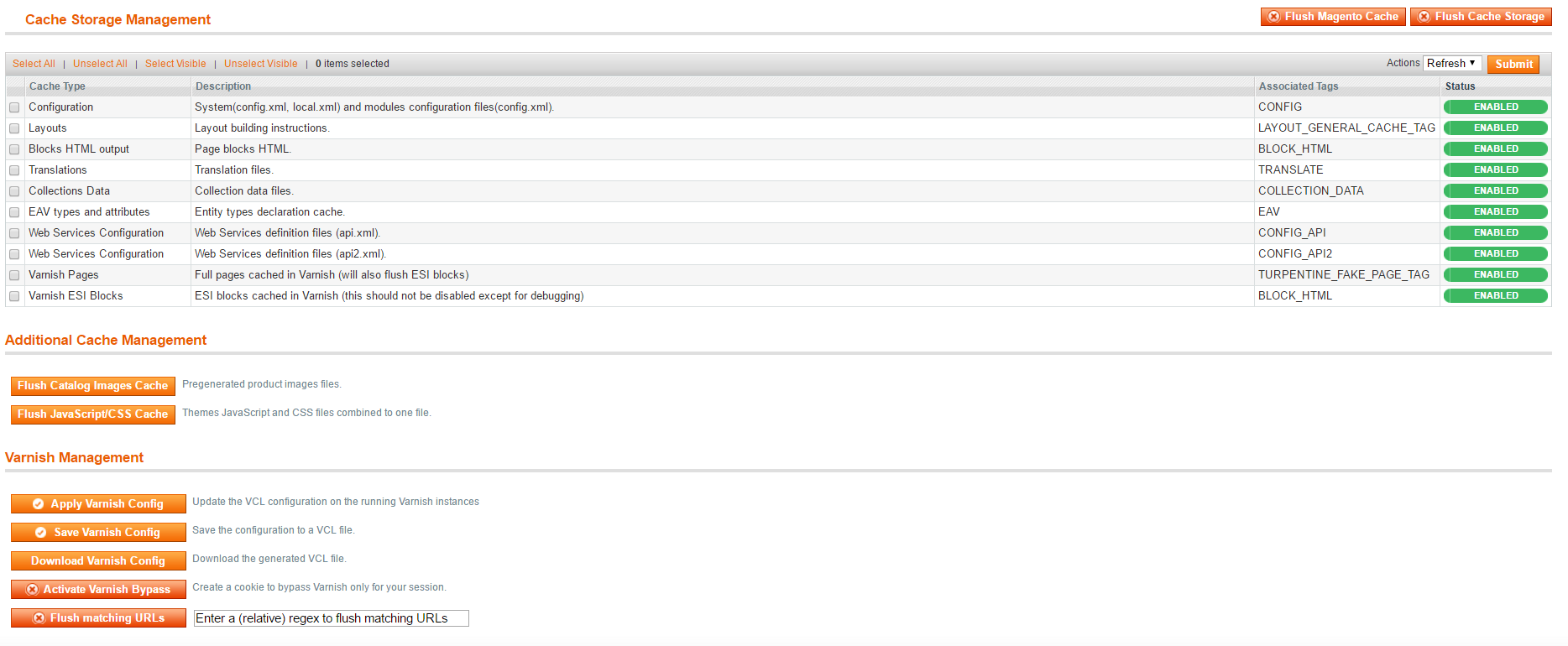
Task: Click ENABLED status for Blocks HTML output
Action: tap(1495, 148)
